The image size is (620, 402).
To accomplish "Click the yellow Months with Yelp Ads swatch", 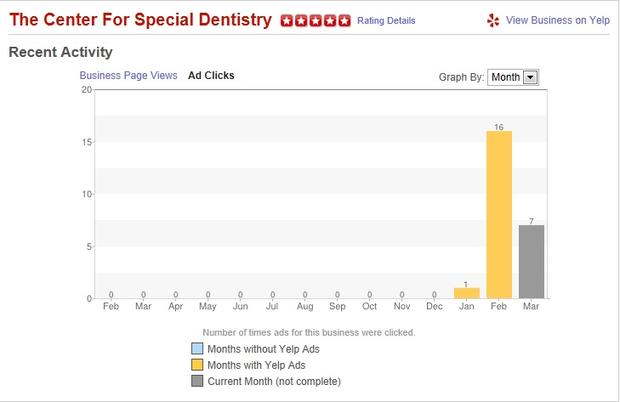I will pyautogui.click(x=197, y=365).
